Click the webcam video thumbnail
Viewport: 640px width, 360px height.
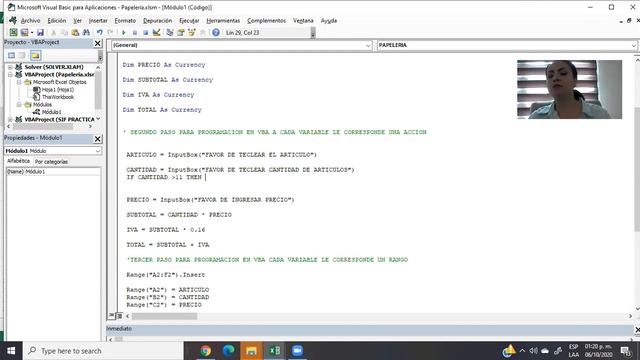tap(569, 89)
